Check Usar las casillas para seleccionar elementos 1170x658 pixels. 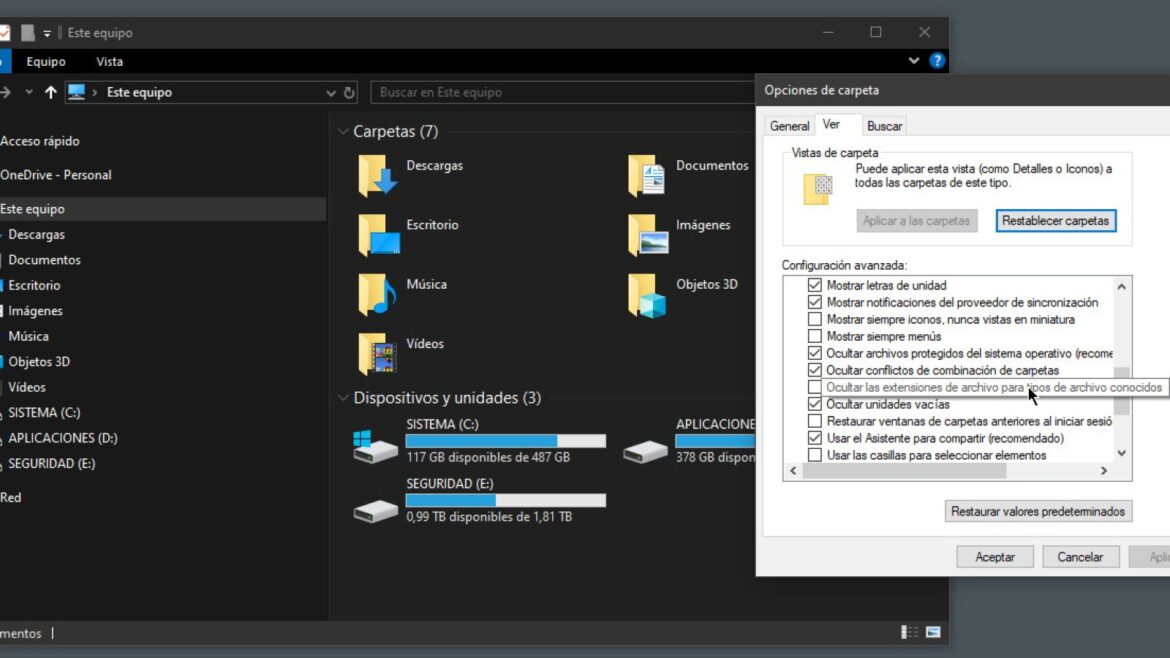click(x=814, y=455)
